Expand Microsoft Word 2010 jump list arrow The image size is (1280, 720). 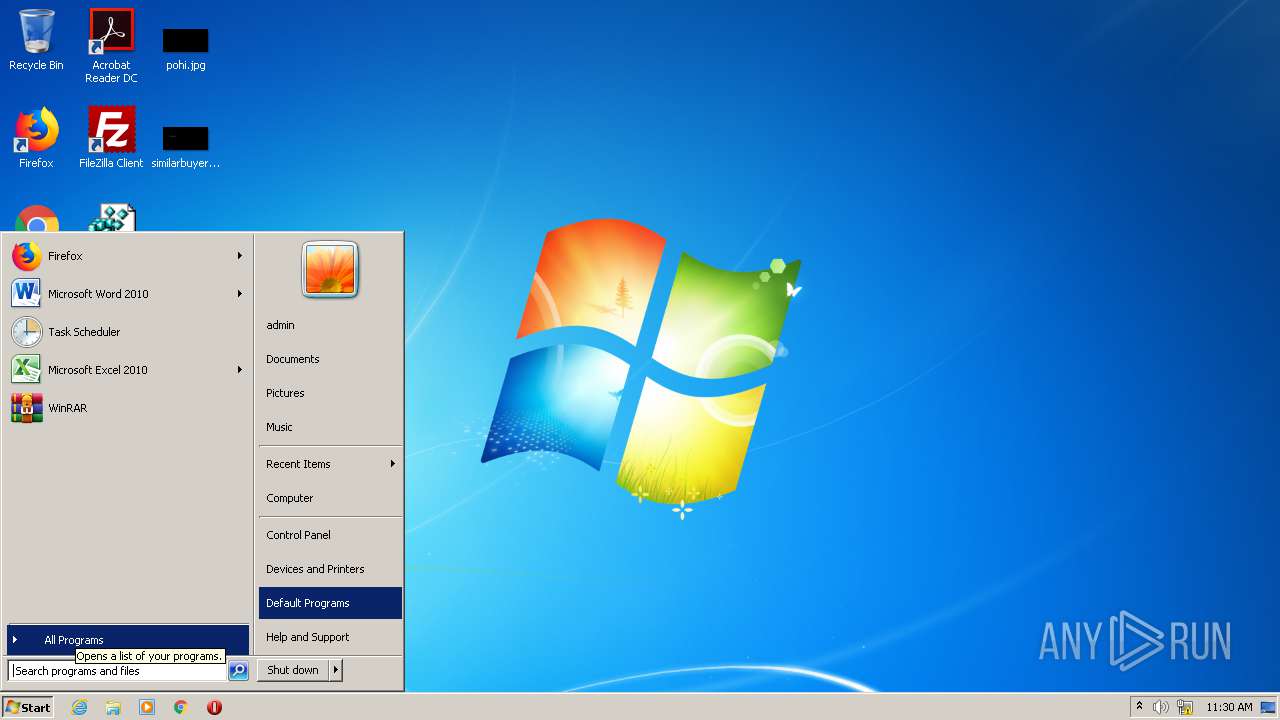pyautogui.click(x=240, y=294)
